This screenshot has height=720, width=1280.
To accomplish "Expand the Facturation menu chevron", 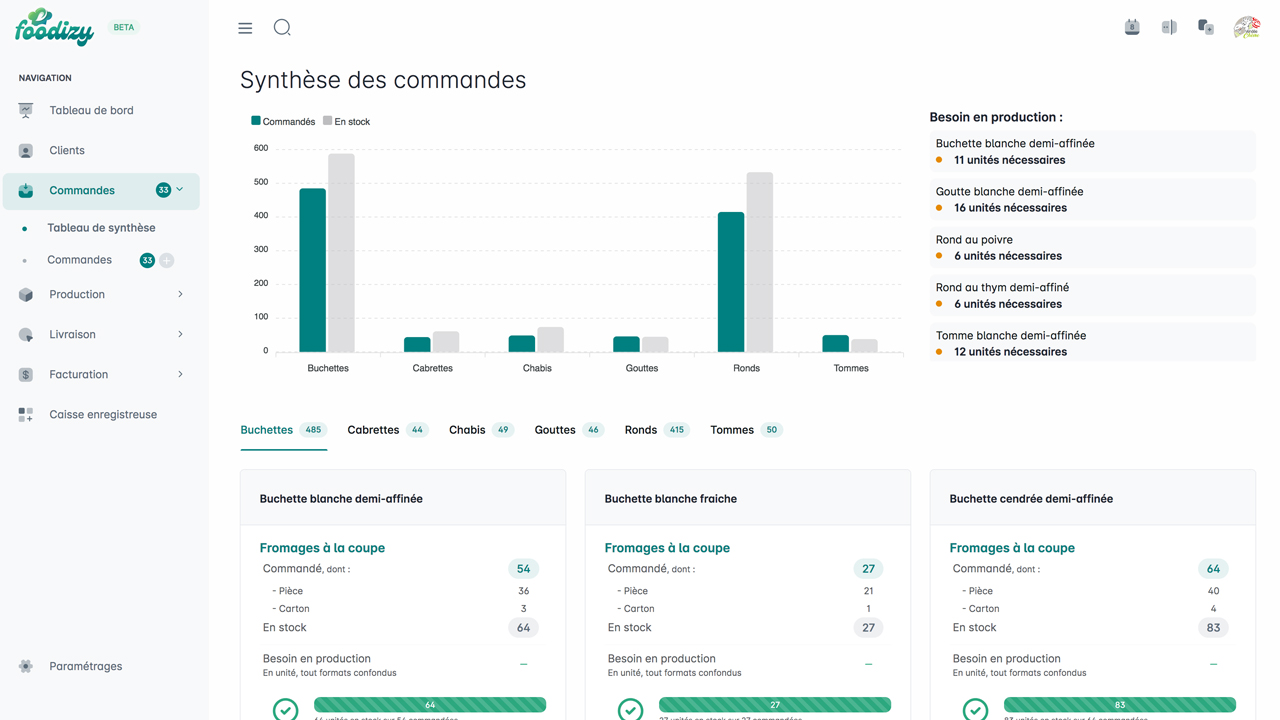I will click(x=180, y=374).
